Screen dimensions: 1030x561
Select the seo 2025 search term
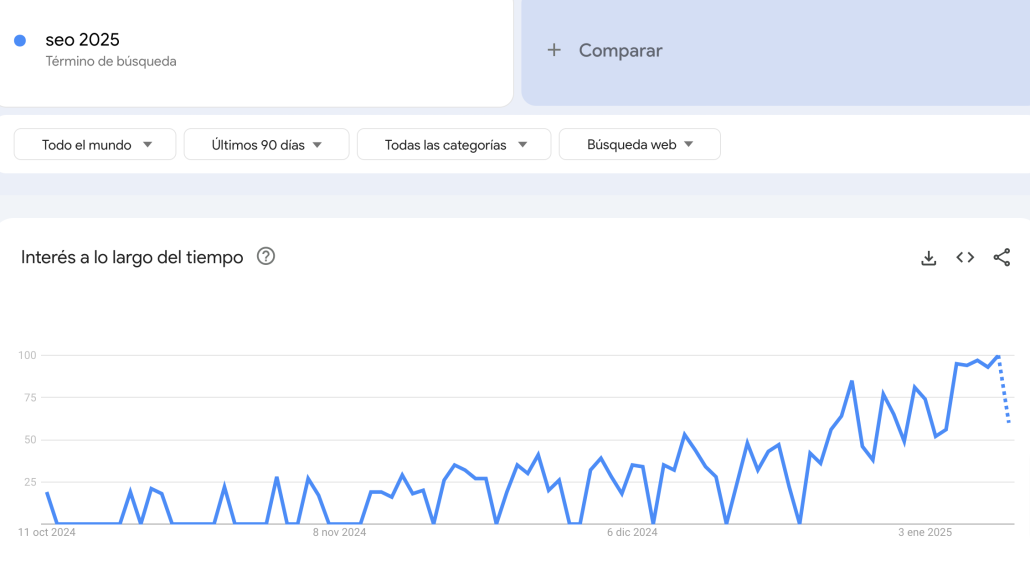coord(82,40)
